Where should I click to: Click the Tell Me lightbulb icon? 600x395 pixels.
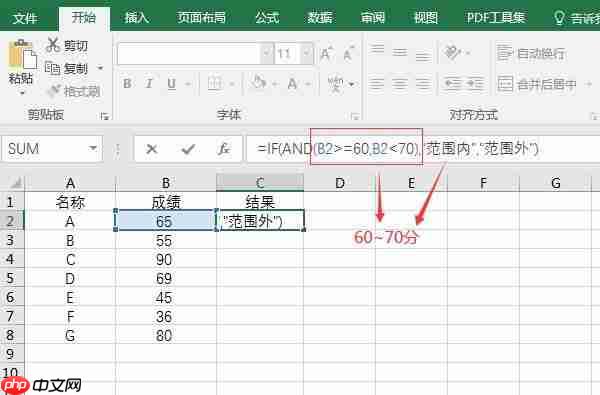tap(559, 18)
